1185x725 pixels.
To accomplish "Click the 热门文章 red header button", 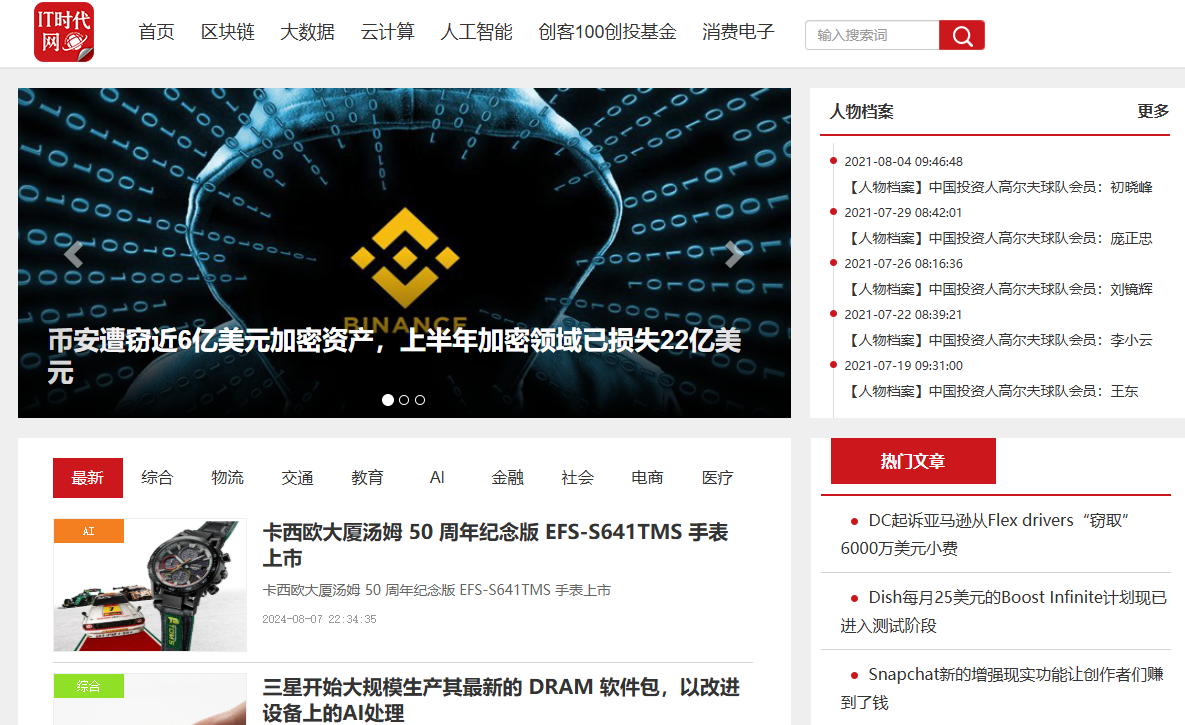I will click(913, 461).
